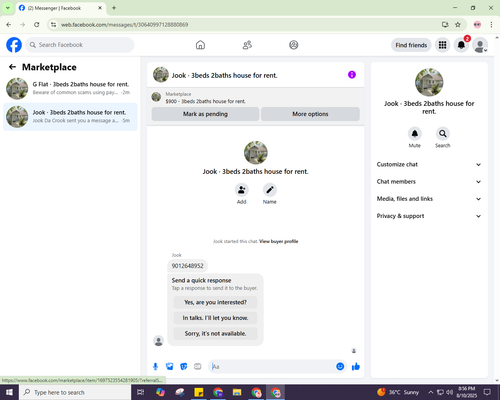Click Mark as pending button
Image resolution: width=500 pixels, height=400 pixels.
click(205, 114)
